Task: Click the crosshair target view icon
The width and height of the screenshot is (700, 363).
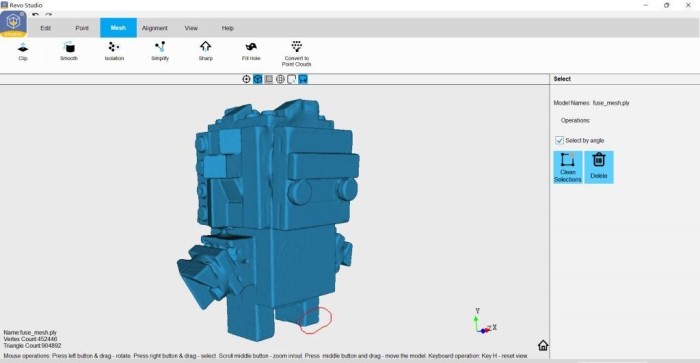Action: pyautogui.click(x=246, y=79)
